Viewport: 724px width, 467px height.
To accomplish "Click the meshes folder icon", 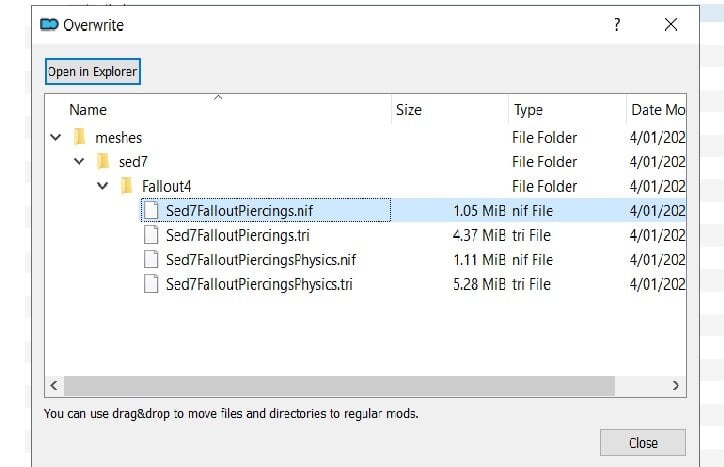I will (80, 137).
